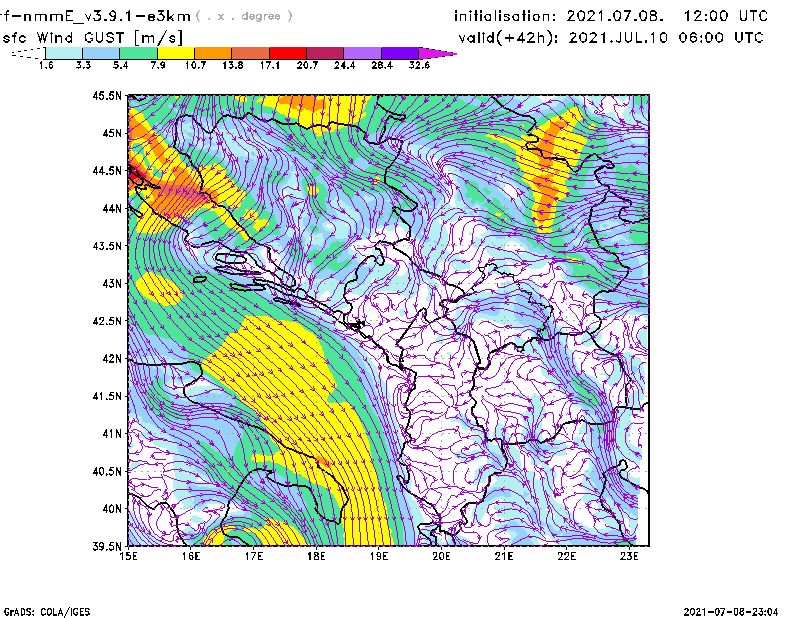Click the model name 'nmmE_v3.9.1-e3km' text
The height and width of the screenshot is (618, 800).
[106, 16]
